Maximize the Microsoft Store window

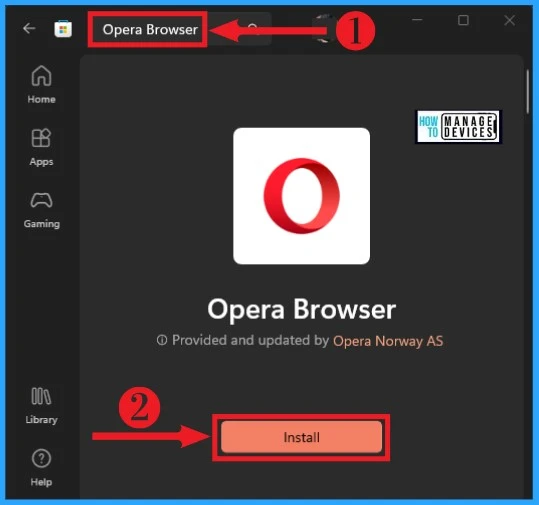tap(463, 20)
